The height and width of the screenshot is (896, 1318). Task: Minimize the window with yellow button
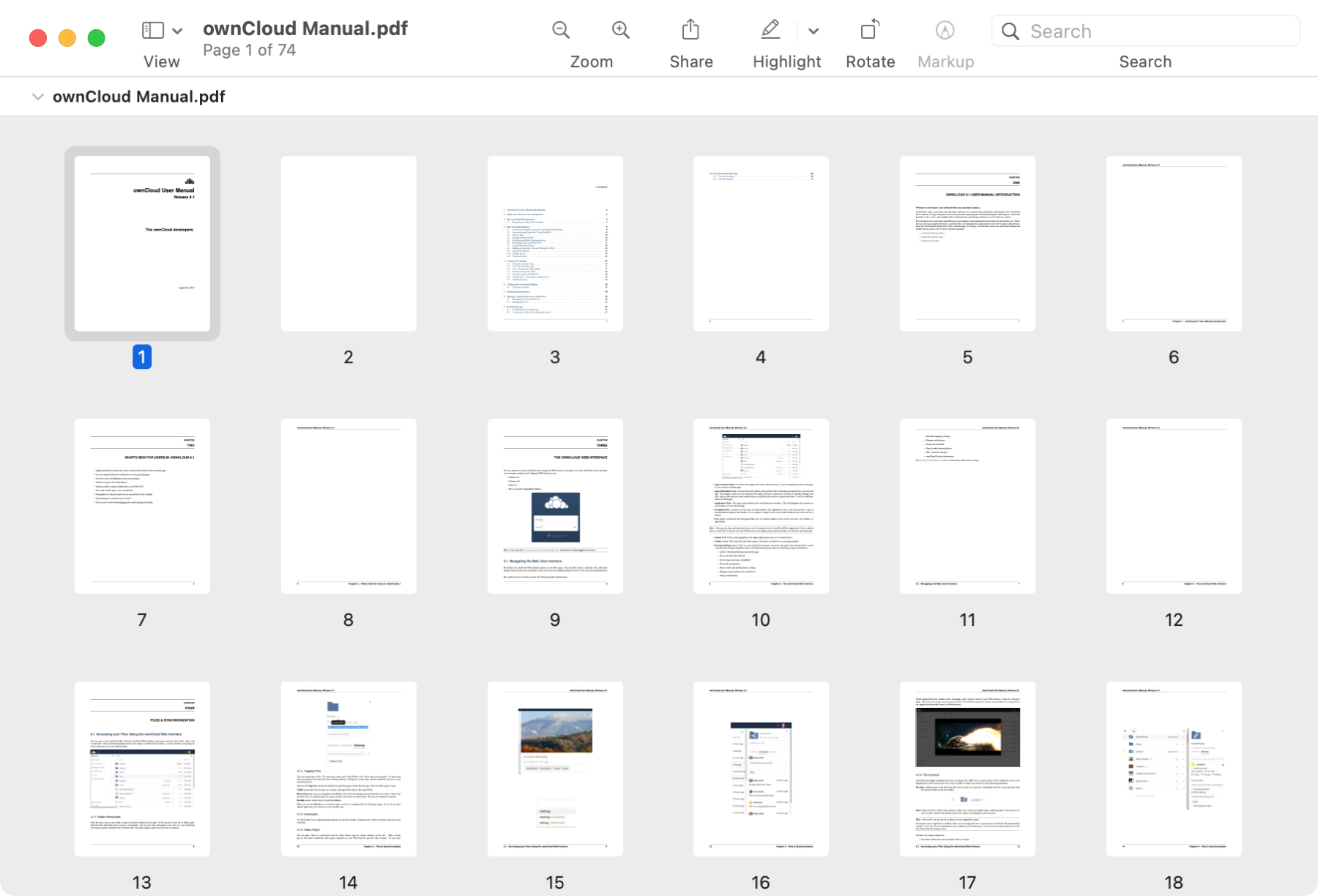67,38
